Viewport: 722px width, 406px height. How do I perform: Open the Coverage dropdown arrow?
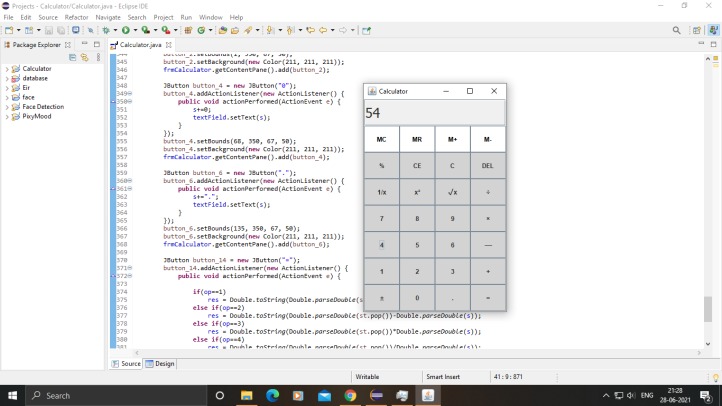tap(155, 30)
